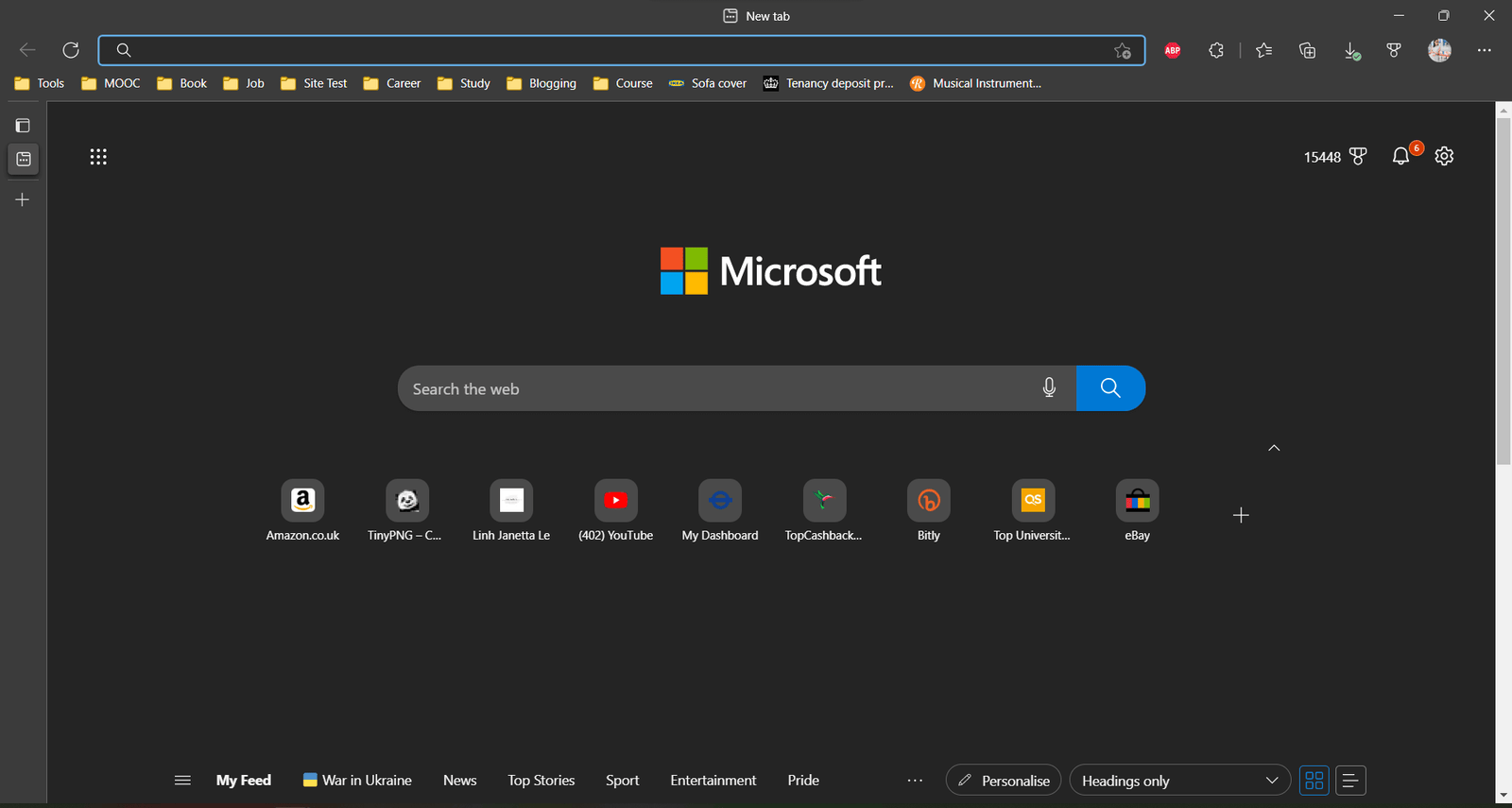The image size is (1512, 808).
Task: Switch feed to grid view
Action: pyautogui.click(x=1314, y=781)
